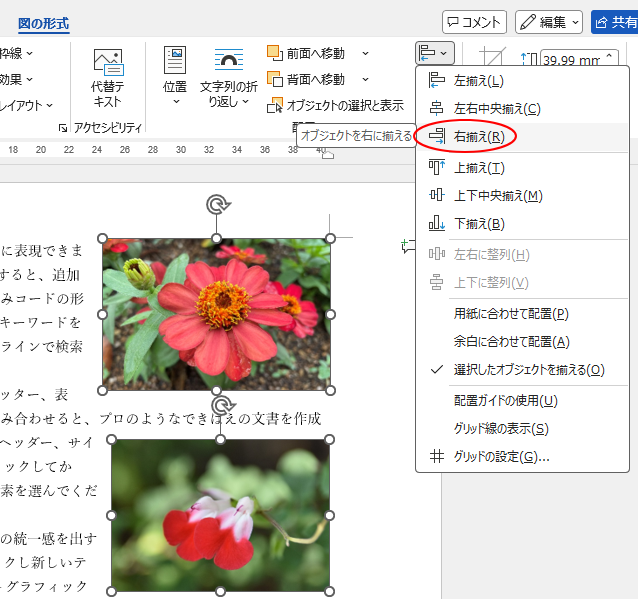This screenshot has height=599, width=638.
Task: Click the 左右中央揃え center icon in menu
Action: coord(437,109)
